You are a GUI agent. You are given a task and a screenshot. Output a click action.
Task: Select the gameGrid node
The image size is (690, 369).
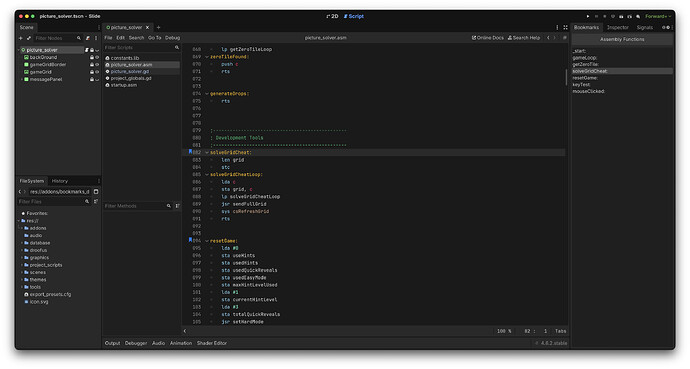point(40,72)
